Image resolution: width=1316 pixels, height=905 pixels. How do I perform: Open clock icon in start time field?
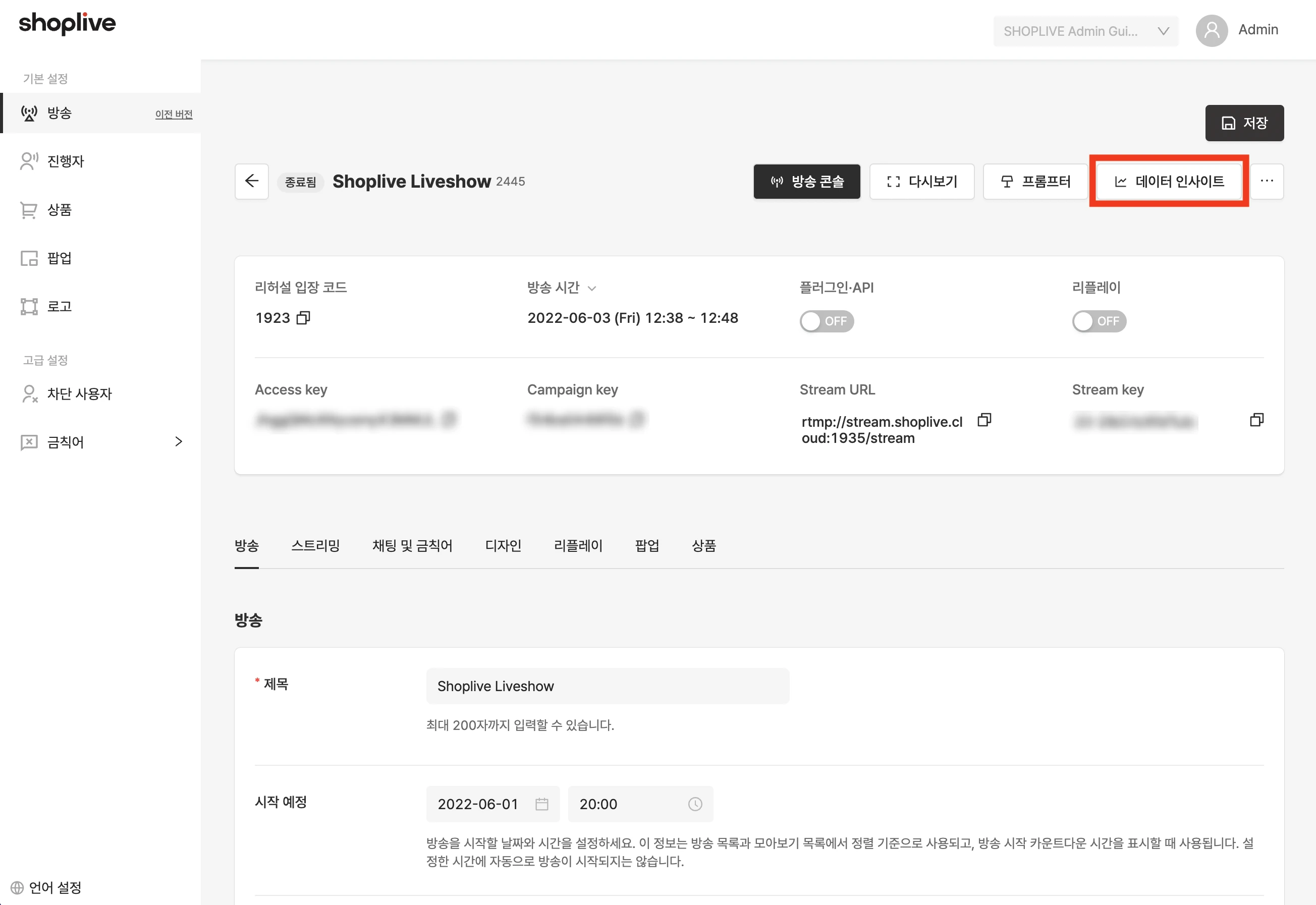pyautogui.click(x=695, y=804)
